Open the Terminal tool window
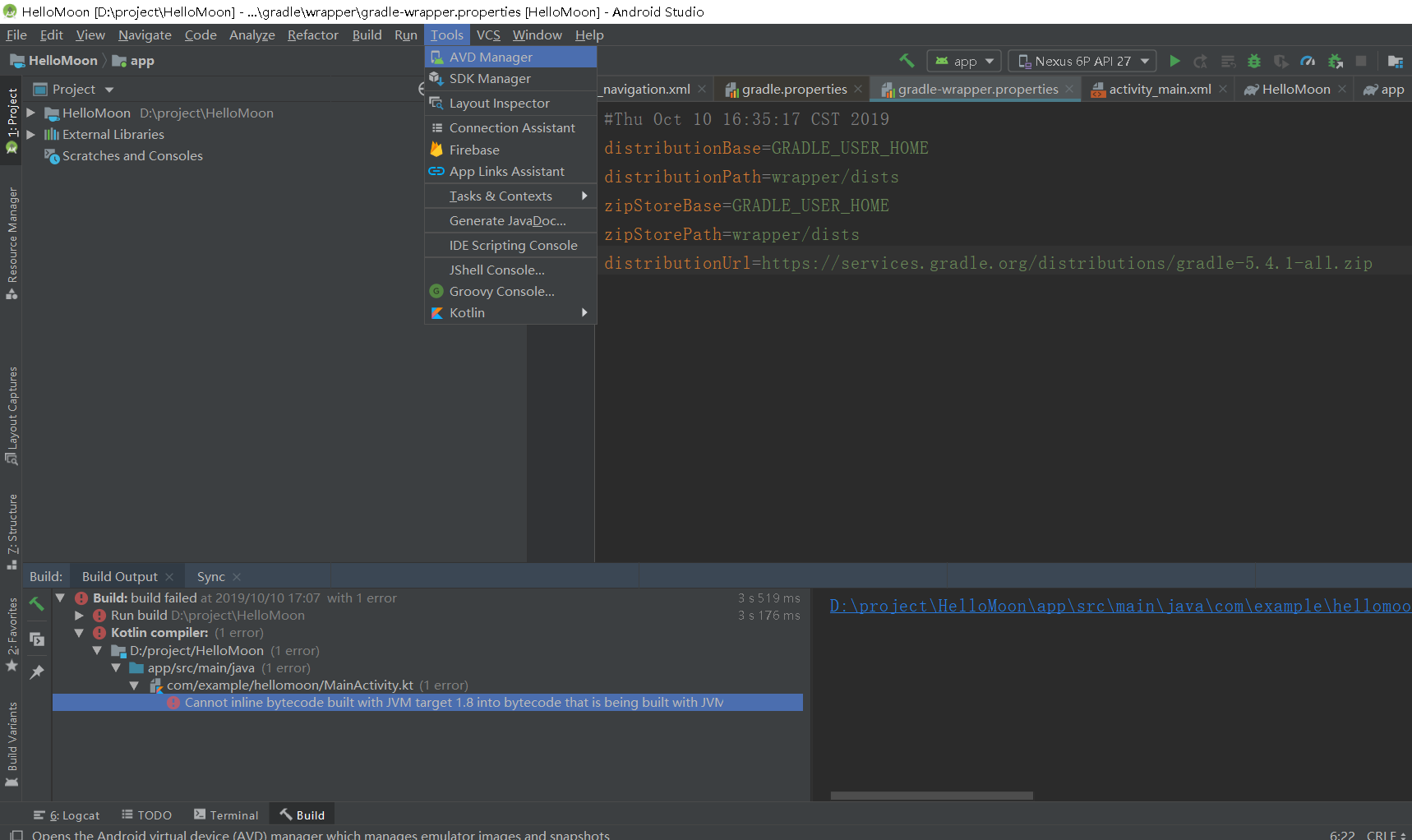Image resolution: width=1412 pixels, height=840 pixels. (233, 814)
